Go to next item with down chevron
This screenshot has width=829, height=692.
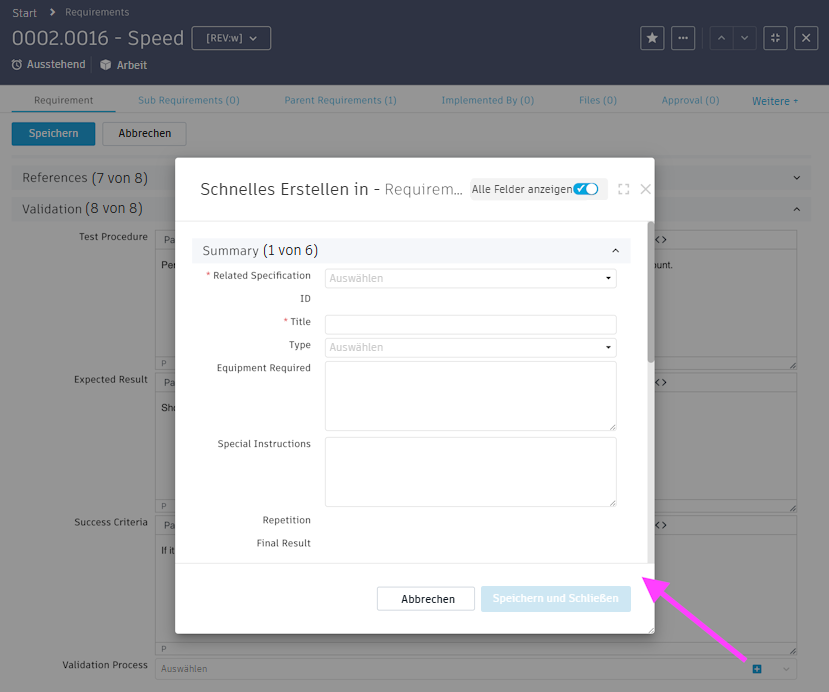[744, 38]
